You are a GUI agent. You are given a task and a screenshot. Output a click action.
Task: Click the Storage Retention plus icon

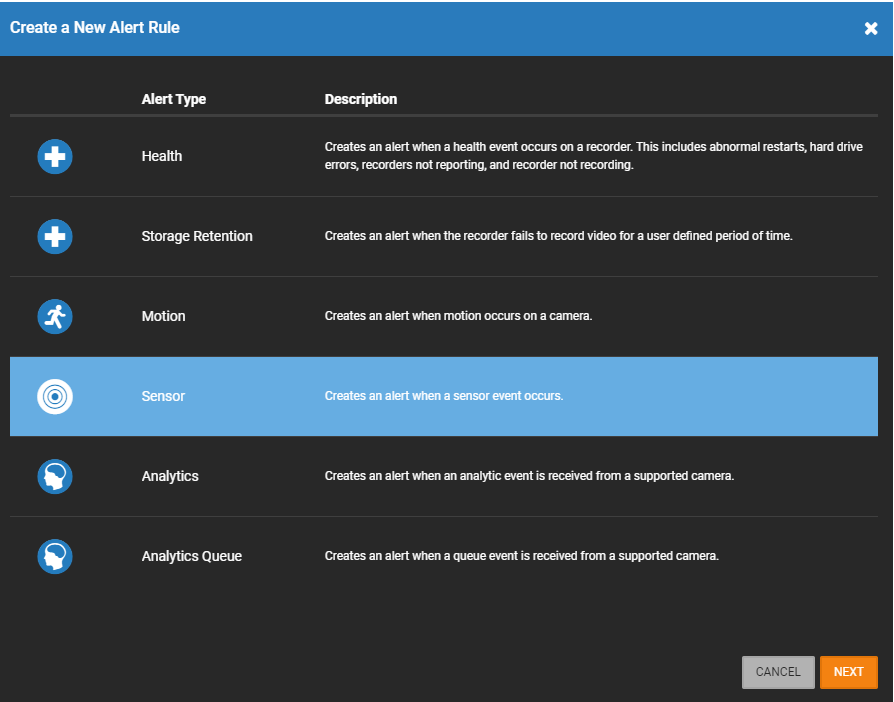55,237
